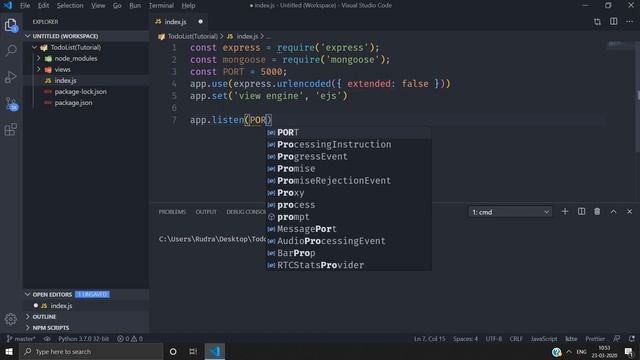Expand the views folder
The height and width of the screenshot is (360, 640).
[39, 69]
